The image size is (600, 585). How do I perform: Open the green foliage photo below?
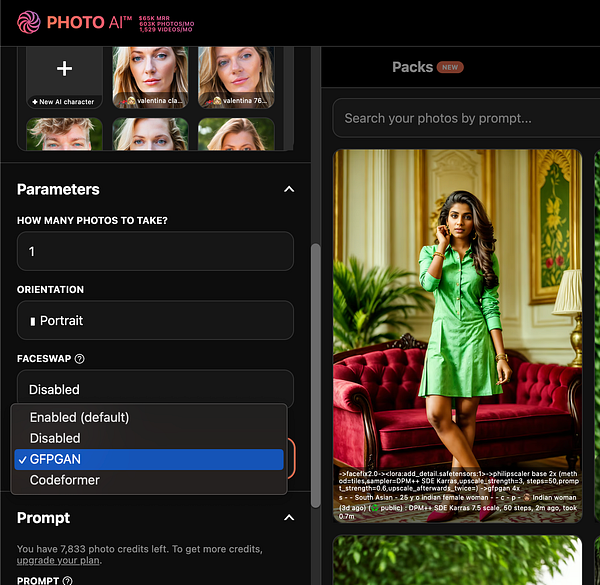[458, 560]
